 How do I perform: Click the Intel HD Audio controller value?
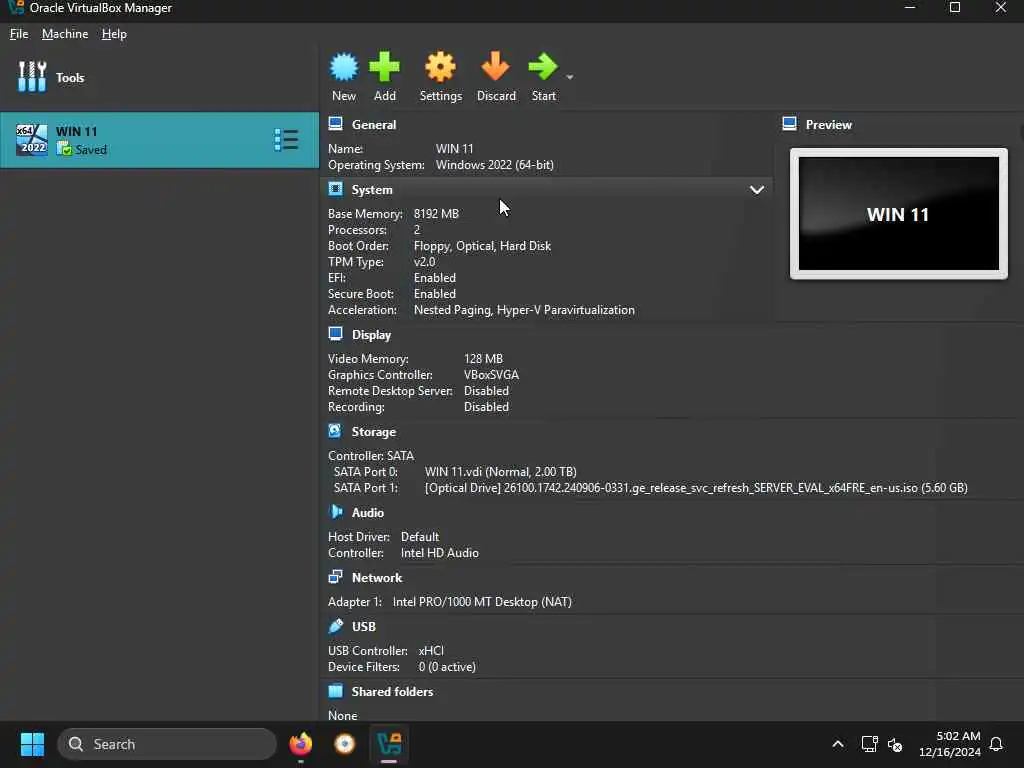440,552
